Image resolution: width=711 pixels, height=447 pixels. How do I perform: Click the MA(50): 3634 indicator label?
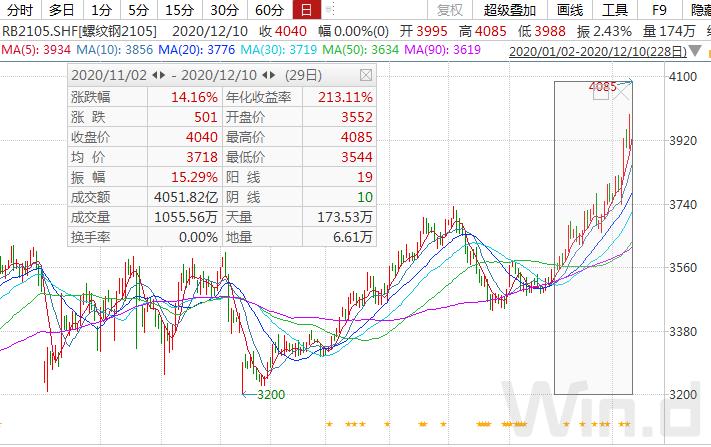(361, 49)
